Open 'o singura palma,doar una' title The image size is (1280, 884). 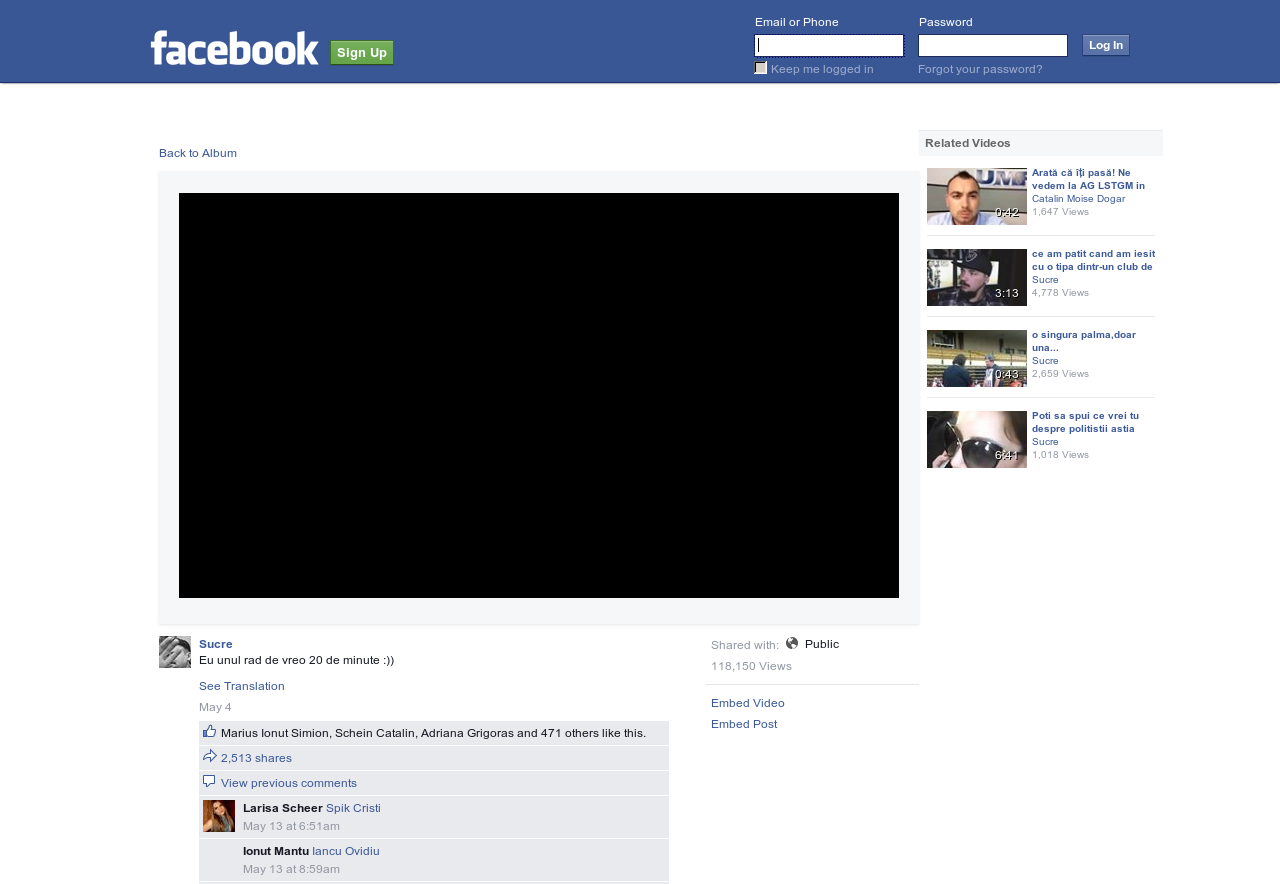(1084, 341)
